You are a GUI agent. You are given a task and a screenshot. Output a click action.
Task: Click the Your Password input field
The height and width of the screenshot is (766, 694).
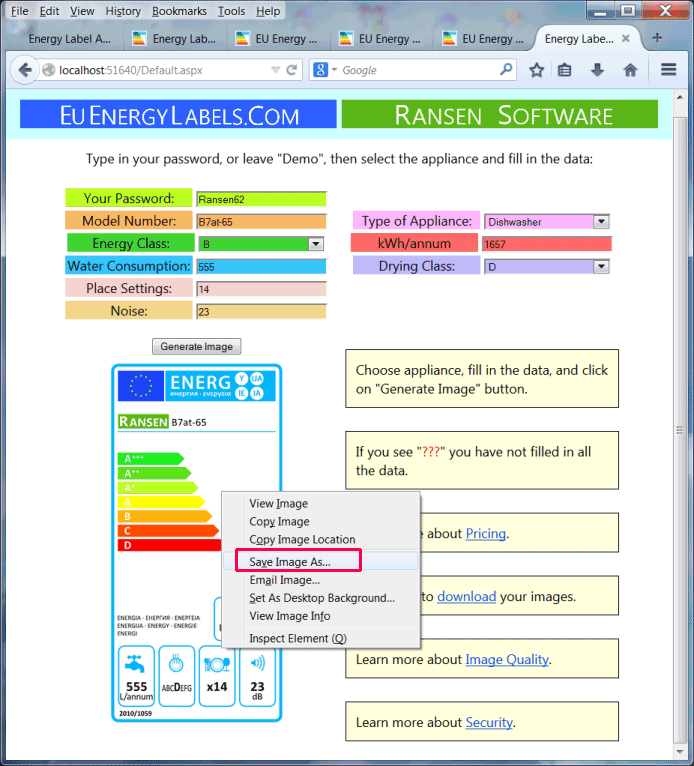261,199
